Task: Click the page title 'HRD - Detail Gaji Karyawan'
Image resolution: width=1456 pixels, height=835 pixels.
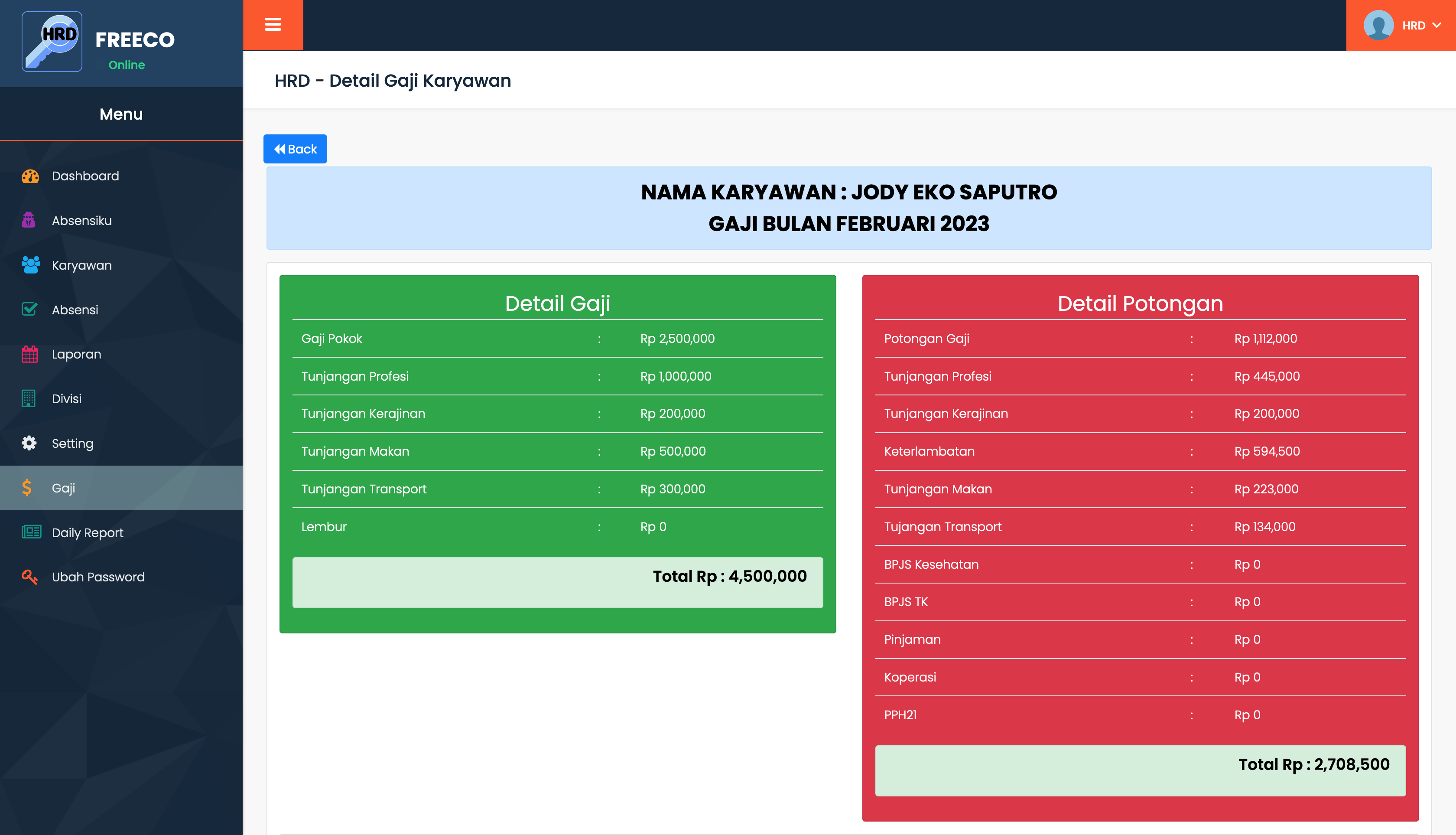Action: tap(393, 80)
